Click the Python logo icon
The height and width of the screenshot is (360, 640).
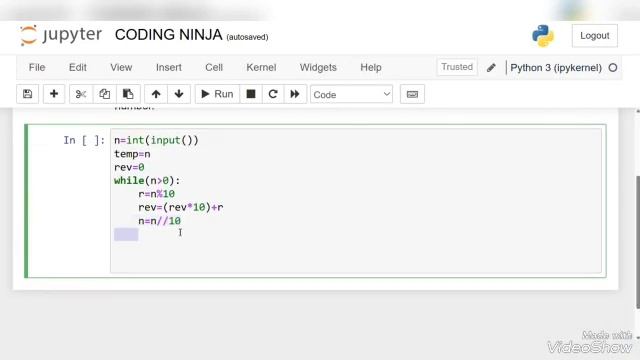click(543, 36)
